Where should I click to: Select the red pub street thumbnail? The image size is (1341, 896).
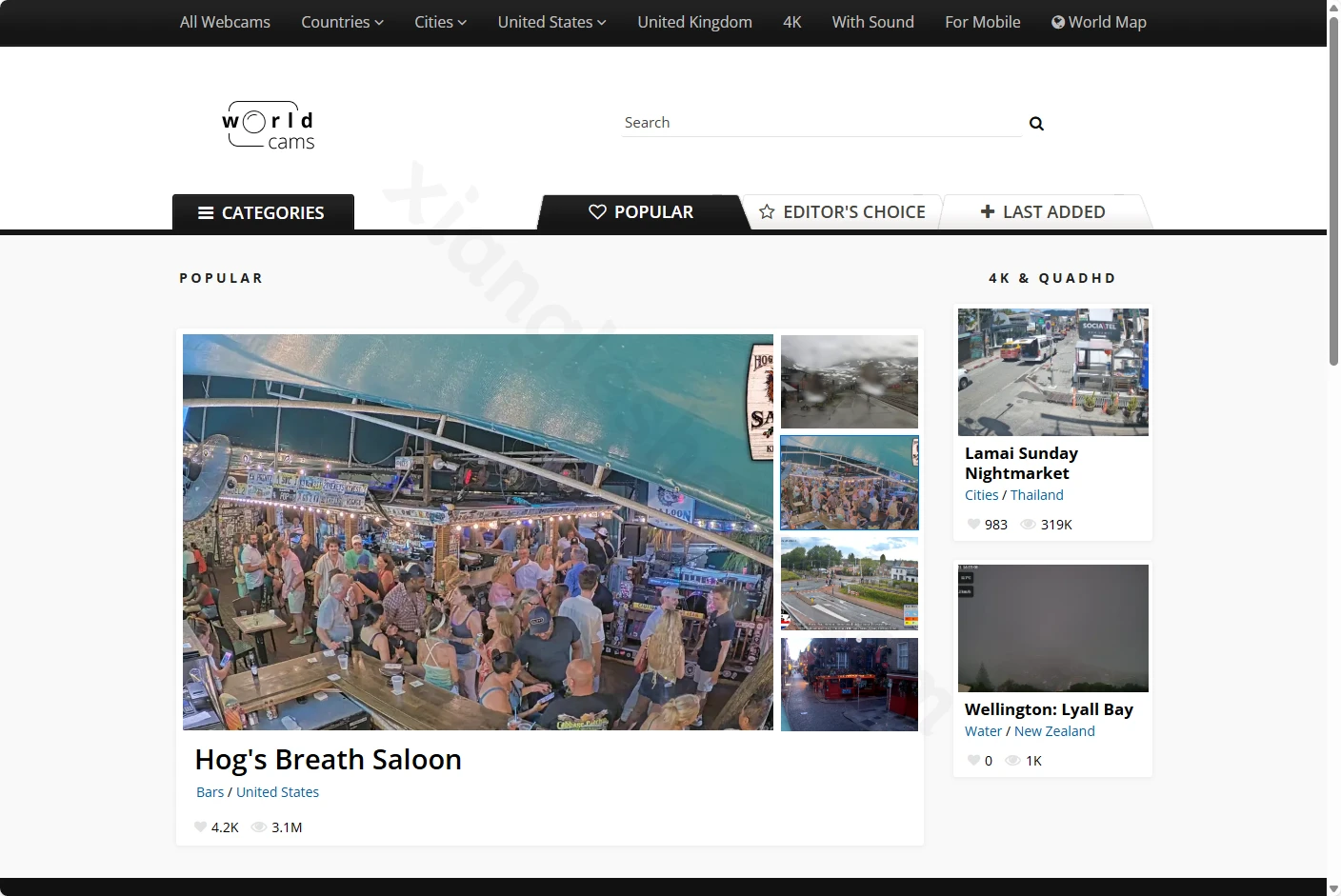[850, 685]
